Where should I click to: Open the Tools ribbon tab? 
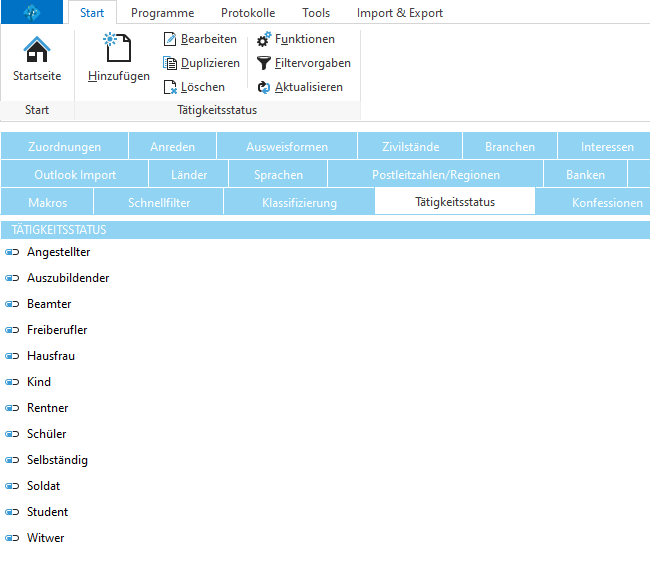click(316, 13)
